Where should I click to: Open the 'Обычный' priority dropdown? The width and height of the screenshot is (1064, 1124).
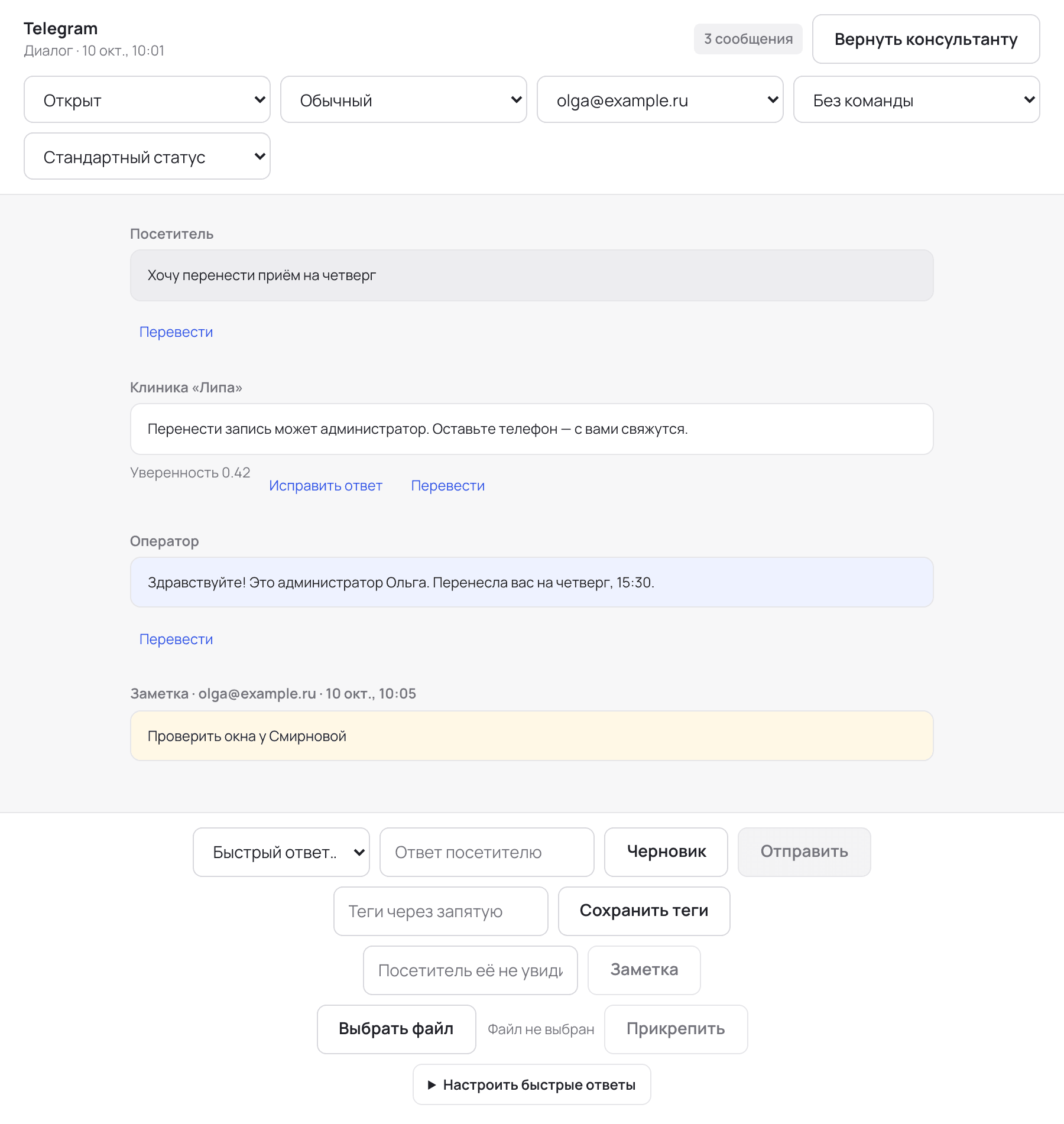(x=404, y=99)
